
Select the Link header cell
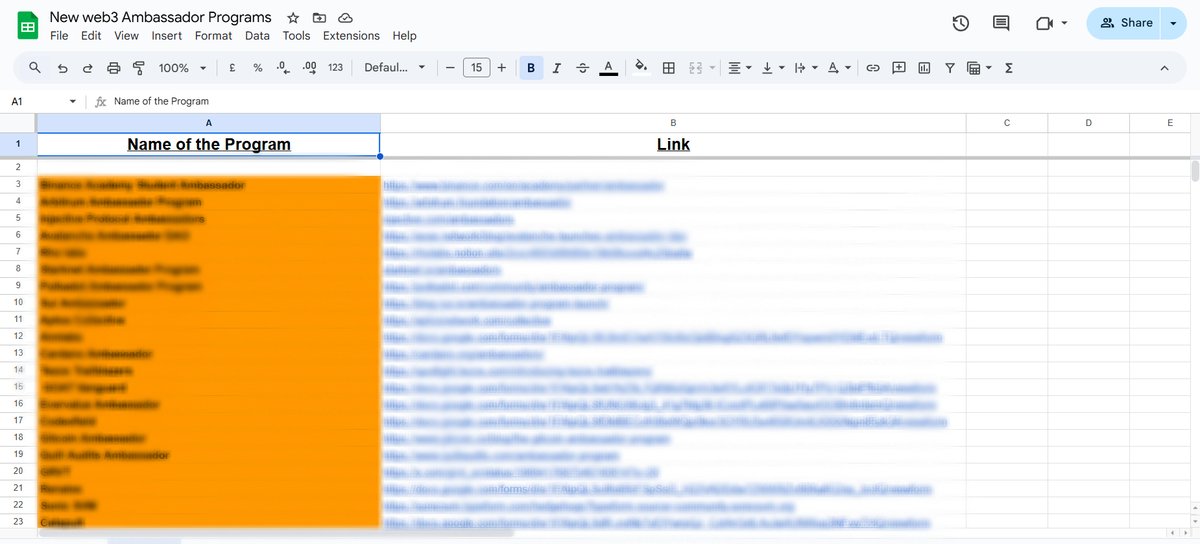coord(673,144)
